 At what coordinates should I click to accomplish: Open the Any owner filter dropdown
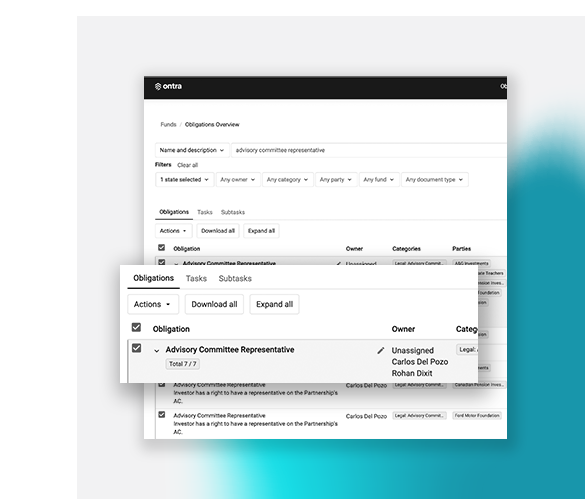pyautogui.click(x=238, y=180)
